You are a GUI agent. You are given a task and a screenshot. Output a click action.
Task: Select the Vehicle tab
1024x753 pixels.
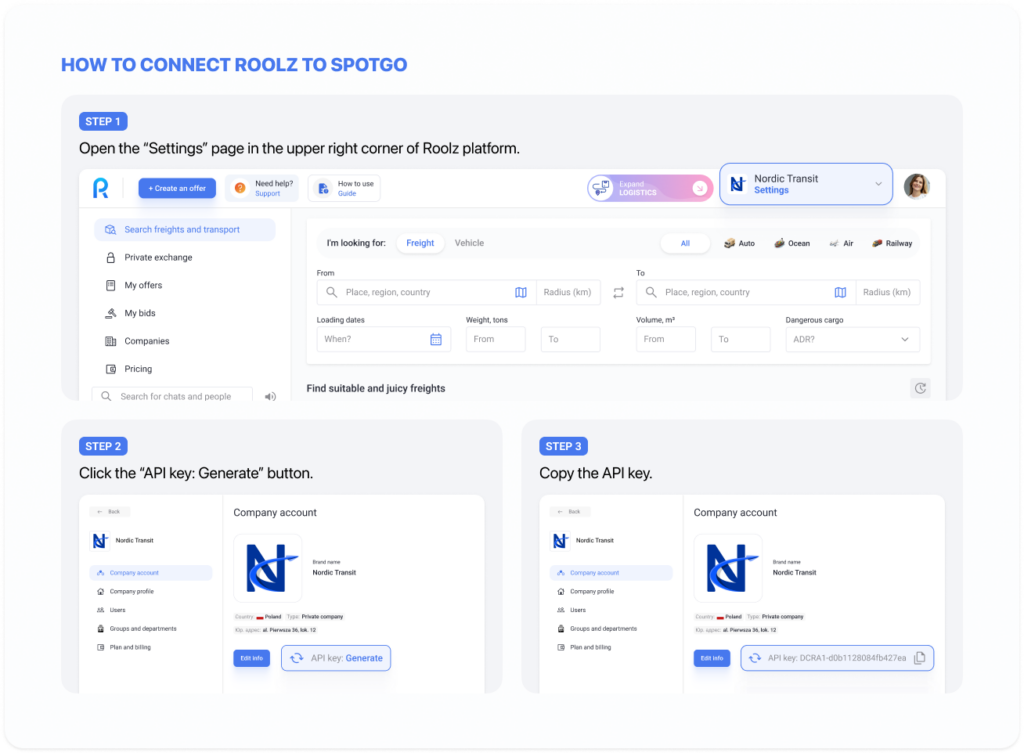(469, 243)
